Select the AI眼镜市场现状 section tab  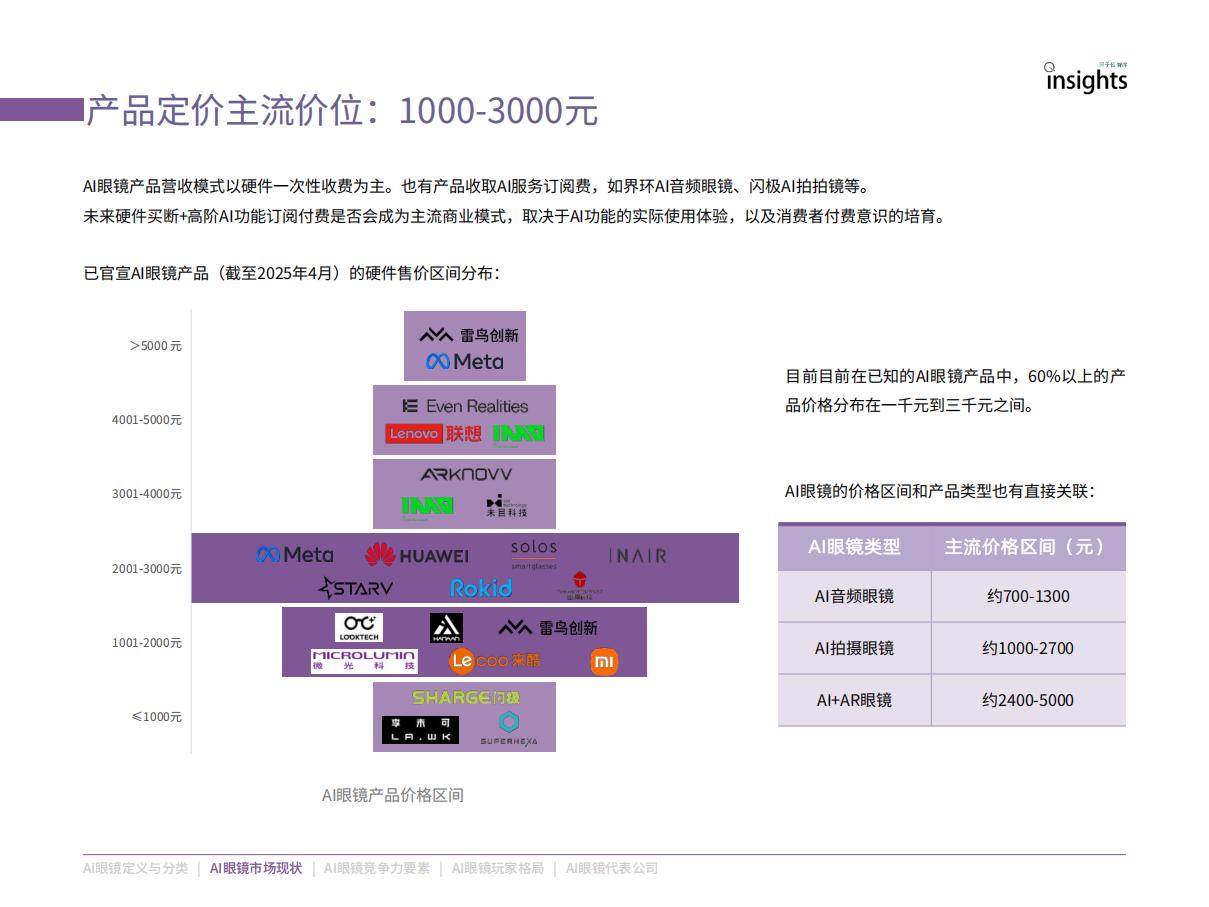(x=256, y=868)
